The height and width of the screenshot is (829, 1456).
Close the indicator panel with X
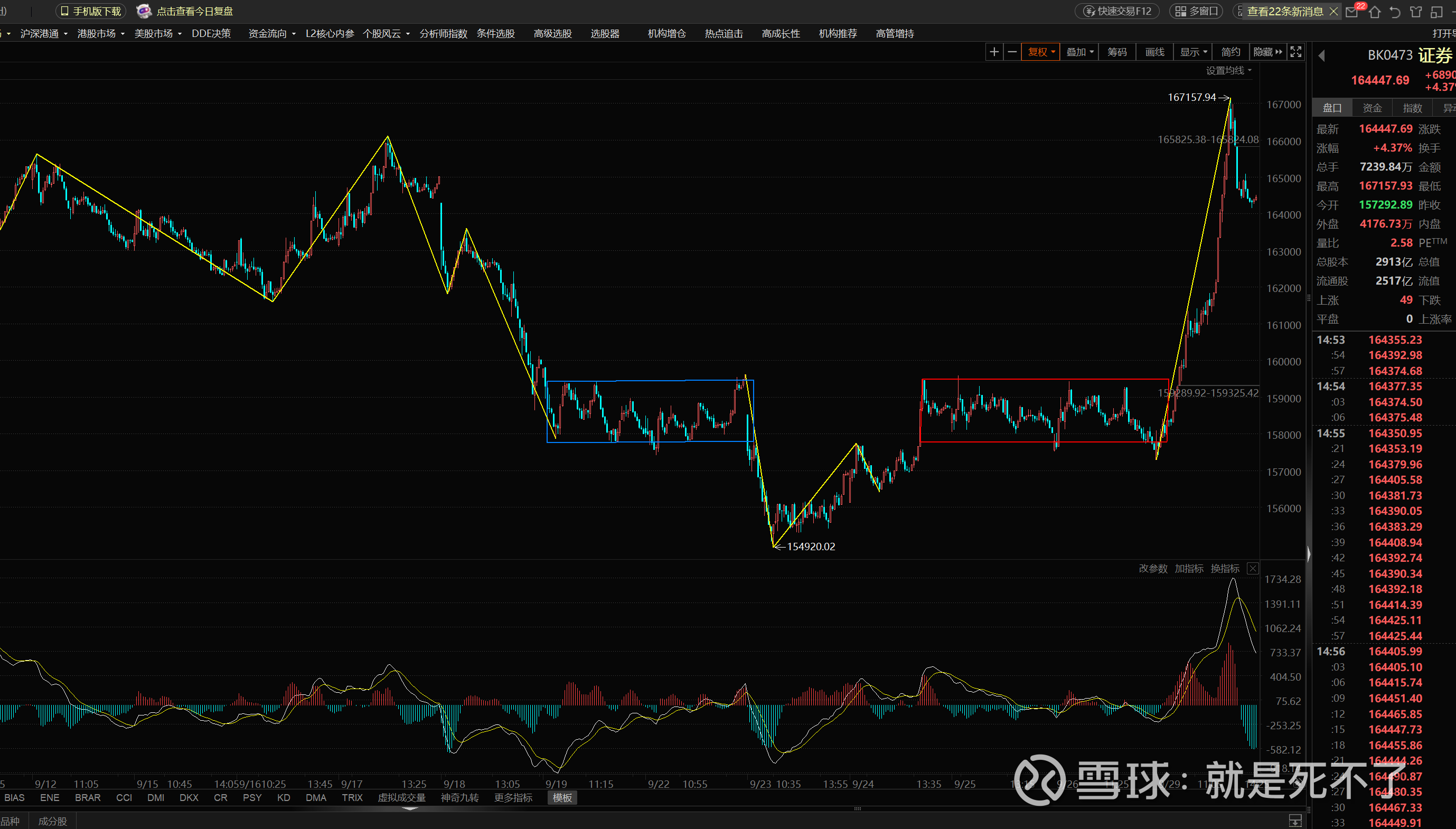click(x=1253, y=568)
